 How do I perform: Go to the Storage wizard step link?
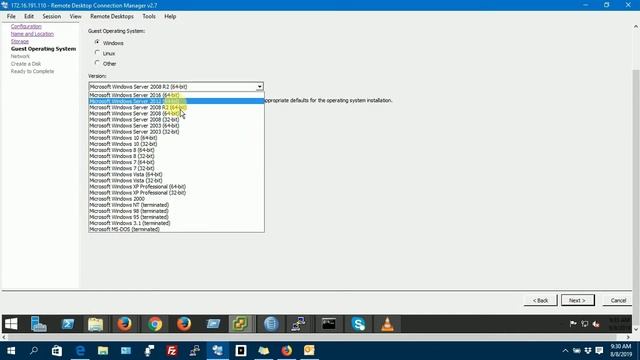[20, 41]
